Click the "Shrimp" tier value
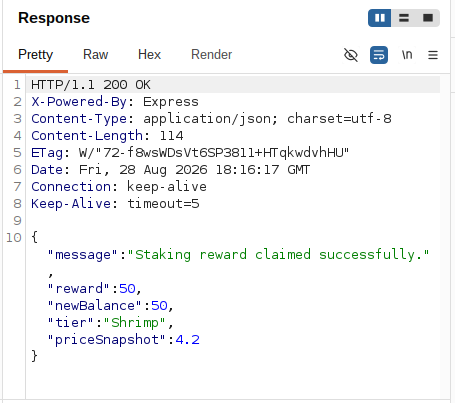 (135, 323)
